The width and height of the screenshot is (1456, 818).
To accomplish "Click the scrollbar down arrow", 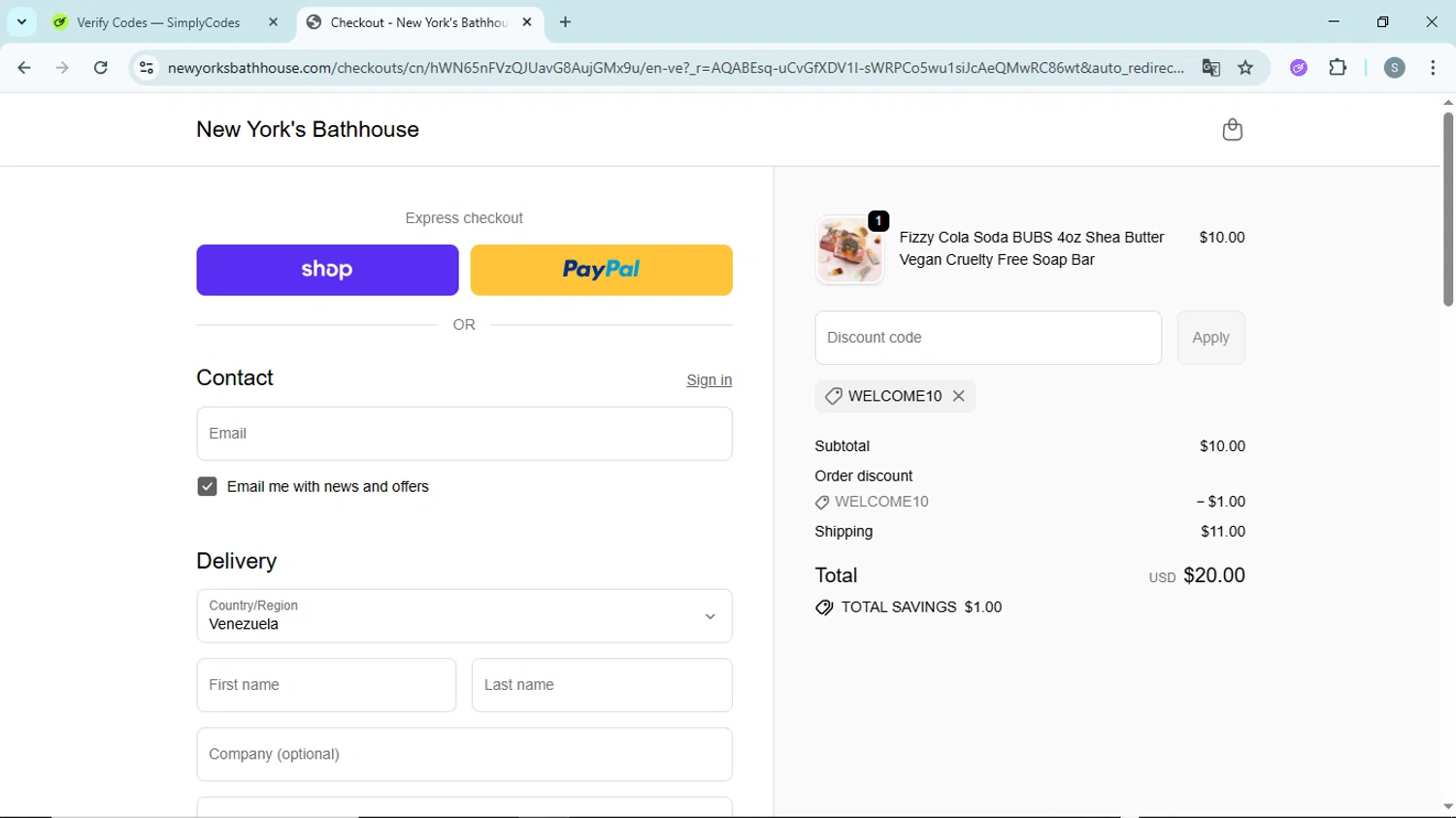I will pyautogui.click(x=1447, y=806).
